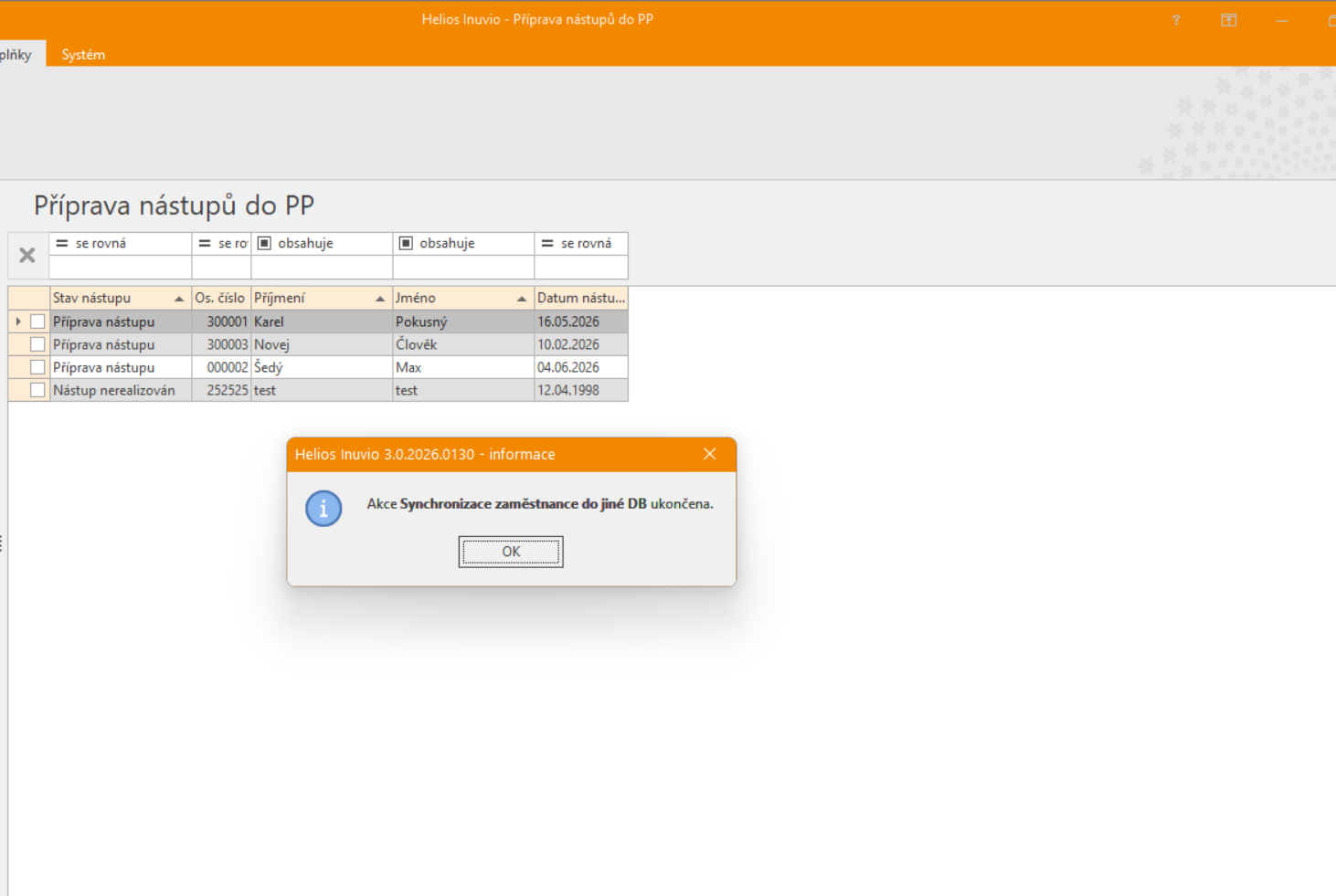1336x896 pixels.
Task: Minimize the Helios Inuvio window
Action: (x=1282, y=20)
